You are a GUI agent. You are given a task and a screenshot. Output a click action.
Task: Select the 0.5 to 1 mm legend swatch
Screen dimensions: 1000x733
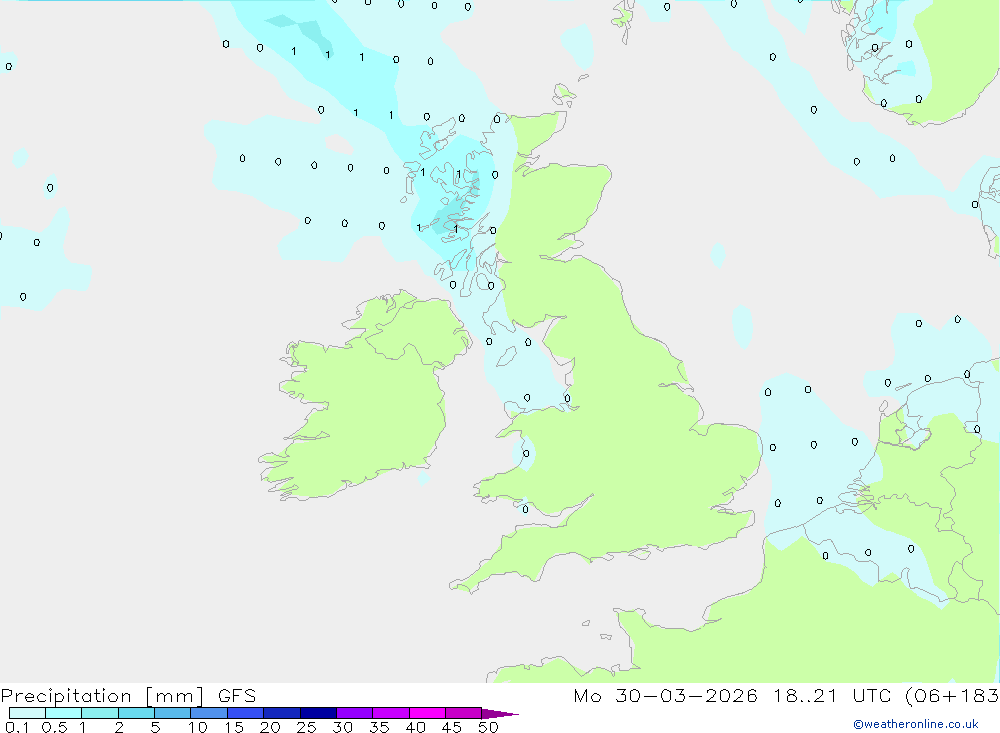coord(64,713)
